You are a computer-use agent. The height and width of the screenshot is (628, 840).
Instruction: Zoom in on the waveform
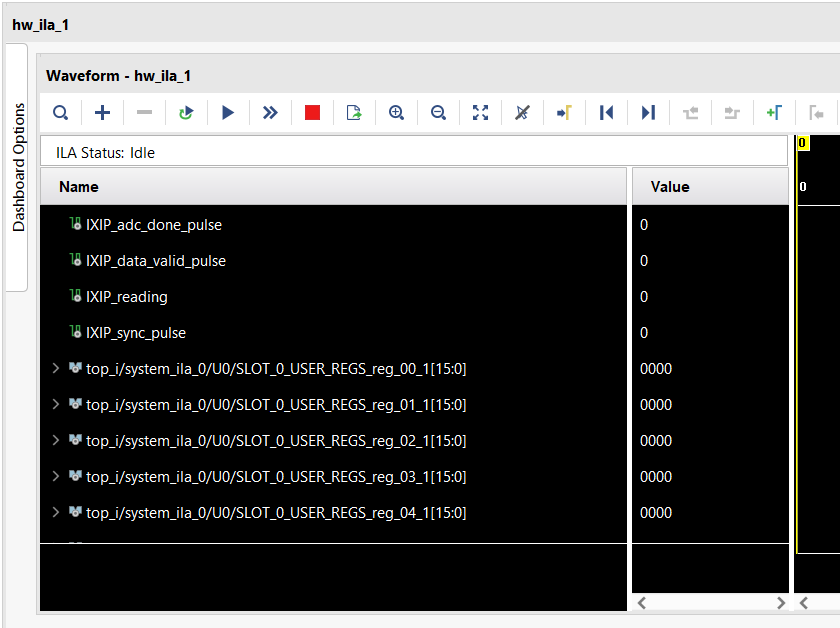click(x=396, y=113)
